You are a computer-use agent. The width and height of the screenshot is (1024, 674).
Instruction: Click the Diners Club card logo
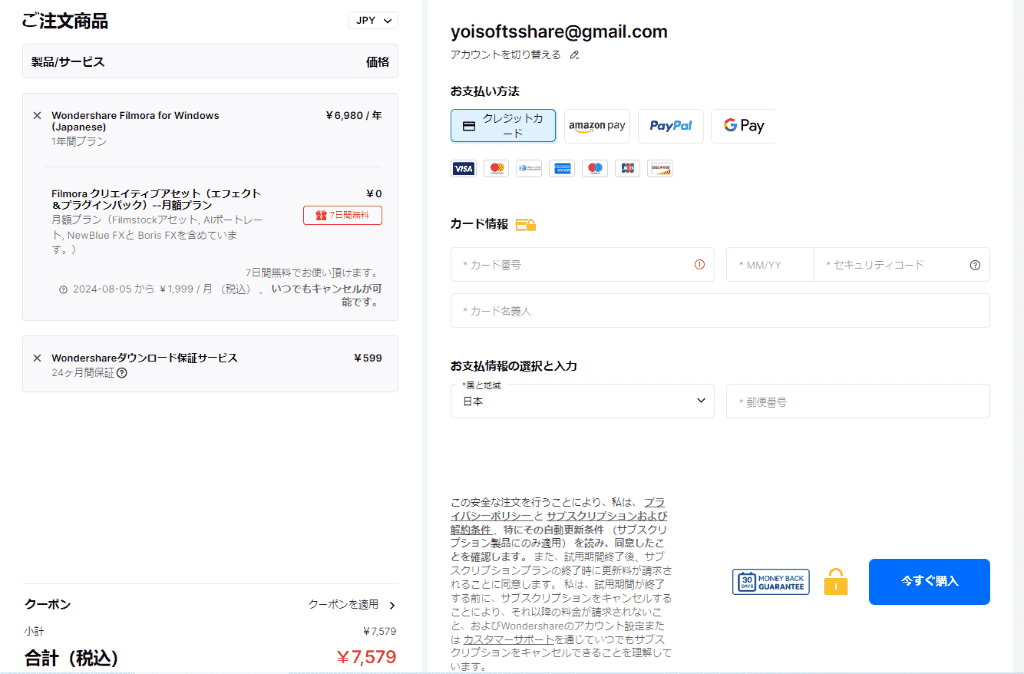click(529, 168)
